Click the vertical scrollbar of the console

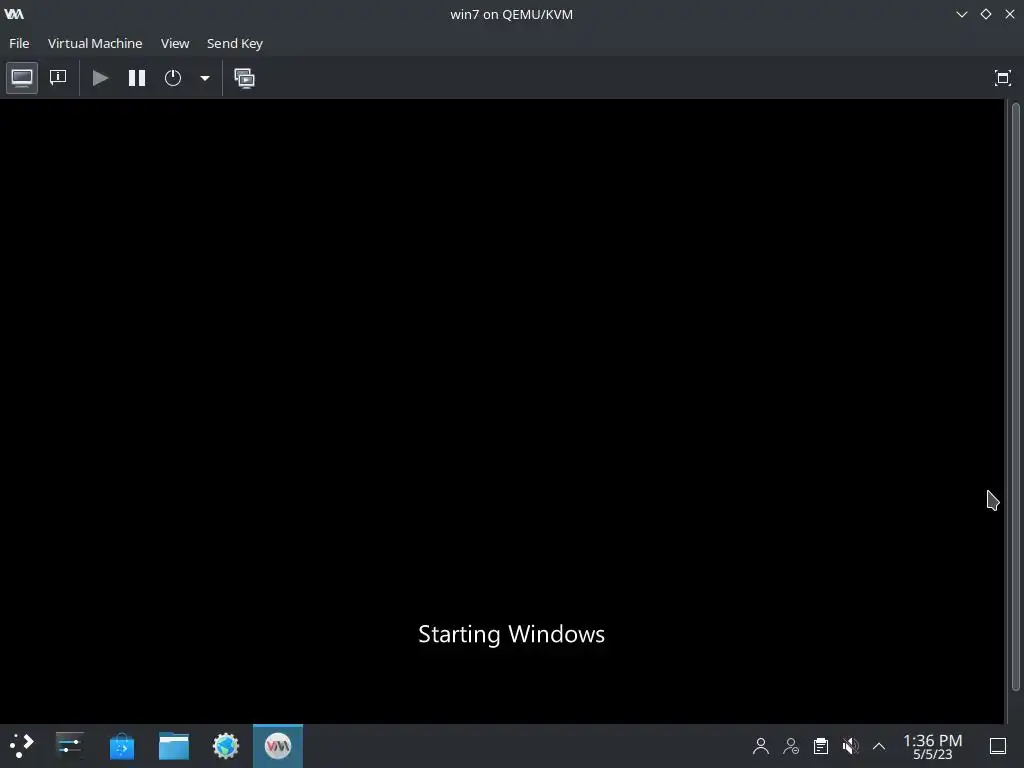point(1016,396)
